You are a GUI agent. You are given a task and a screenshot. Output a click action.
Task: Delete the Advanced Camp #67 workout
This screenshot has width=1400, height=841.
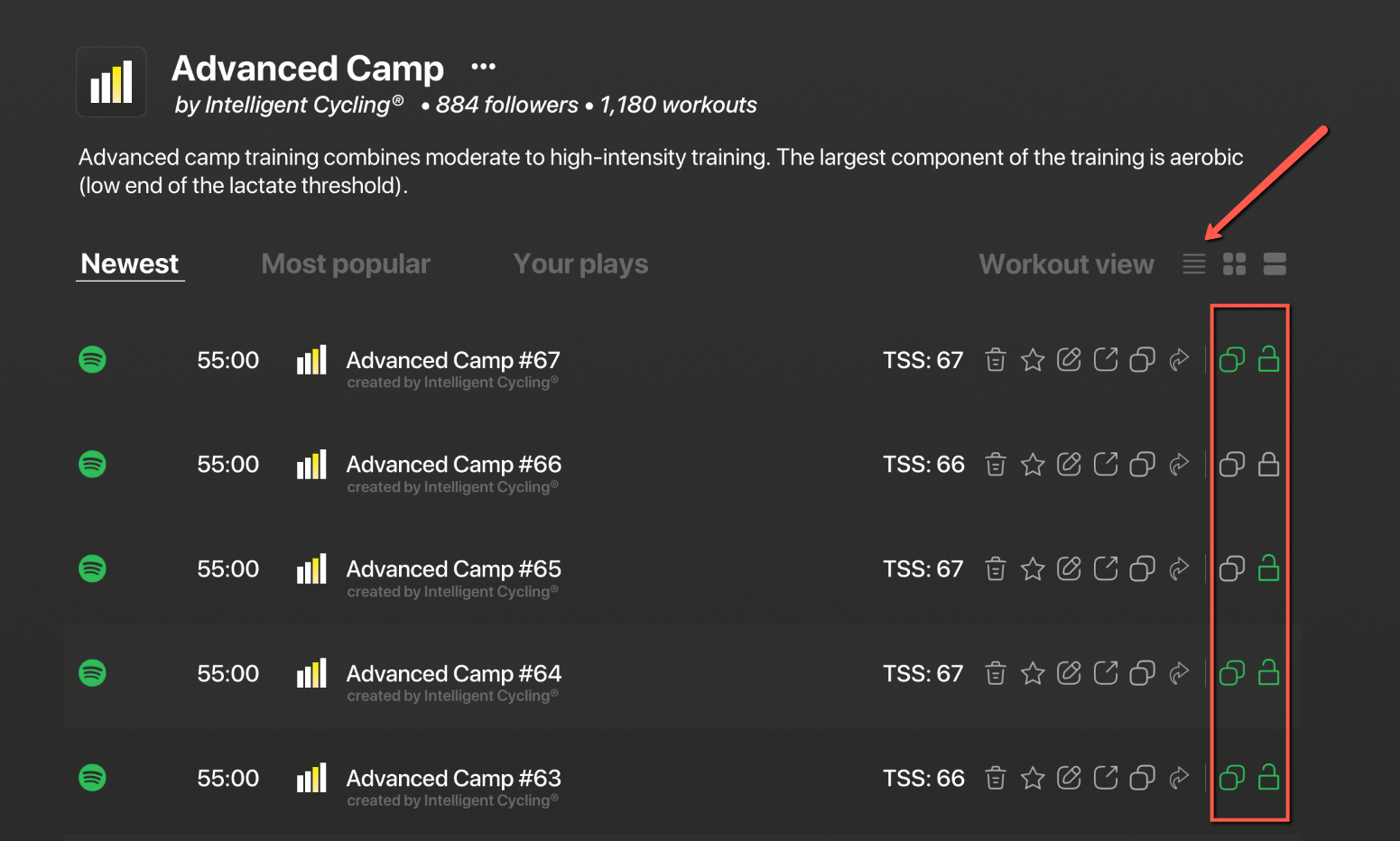pyautogui.click(x=996, y=360)
